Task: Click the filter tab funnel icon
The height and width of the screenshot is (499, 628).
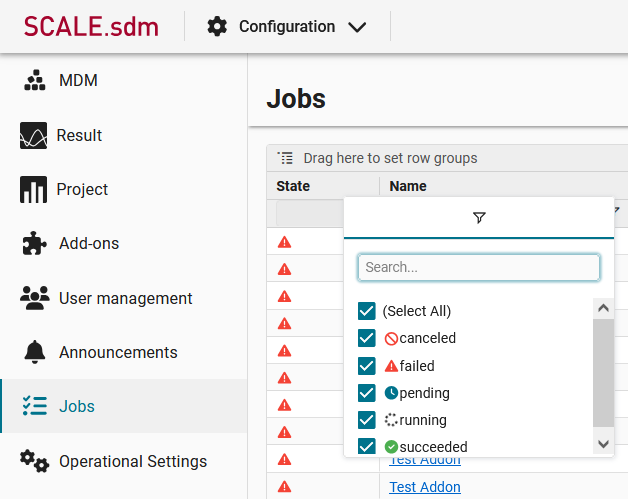Action: pyautogui.click(x=479, y=218)
